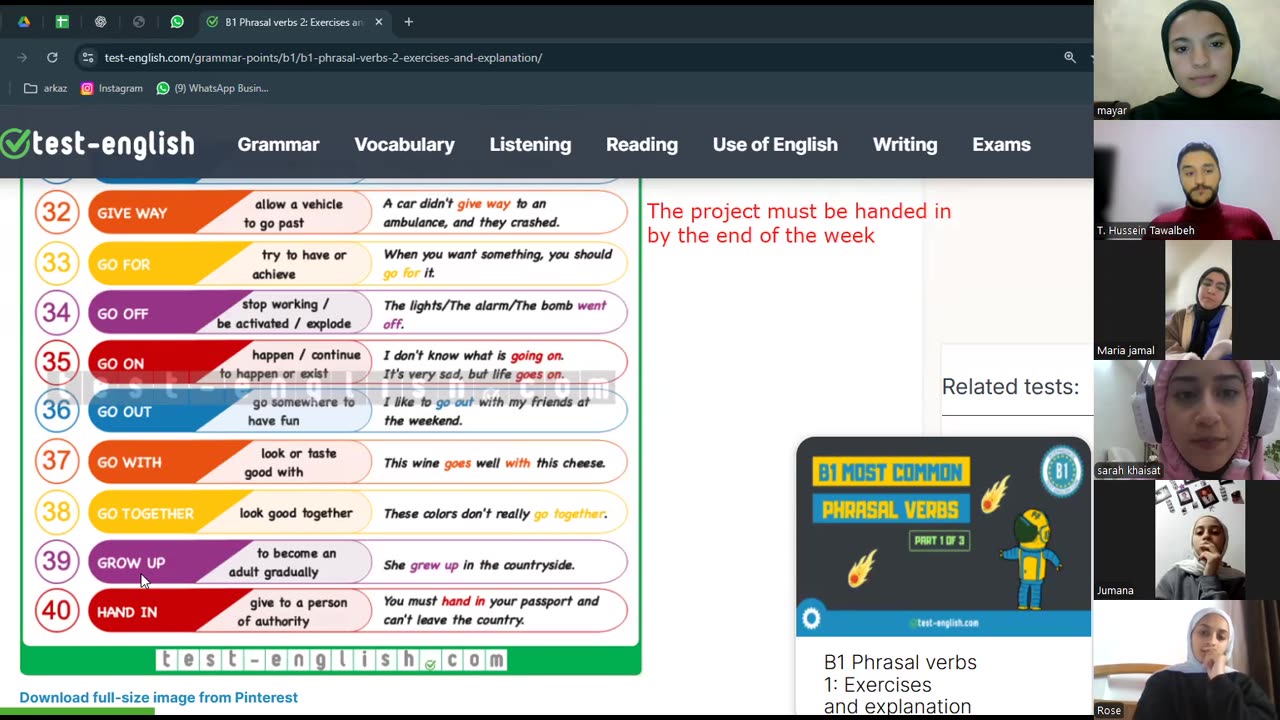Click 'This wine goes well with this cheese' example
Viewport: 1280px width, 720px height.
[494, 463]
